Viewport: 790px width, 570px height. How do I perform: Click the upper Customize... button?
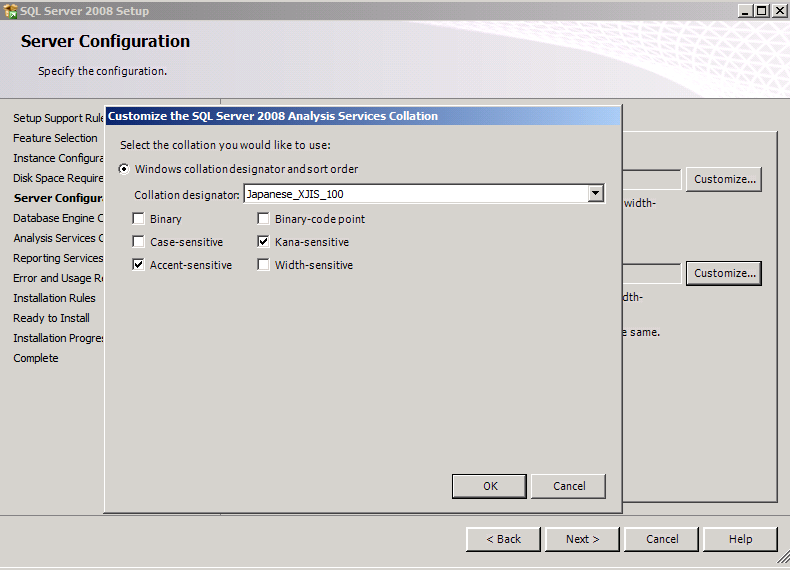pos(724,179)
